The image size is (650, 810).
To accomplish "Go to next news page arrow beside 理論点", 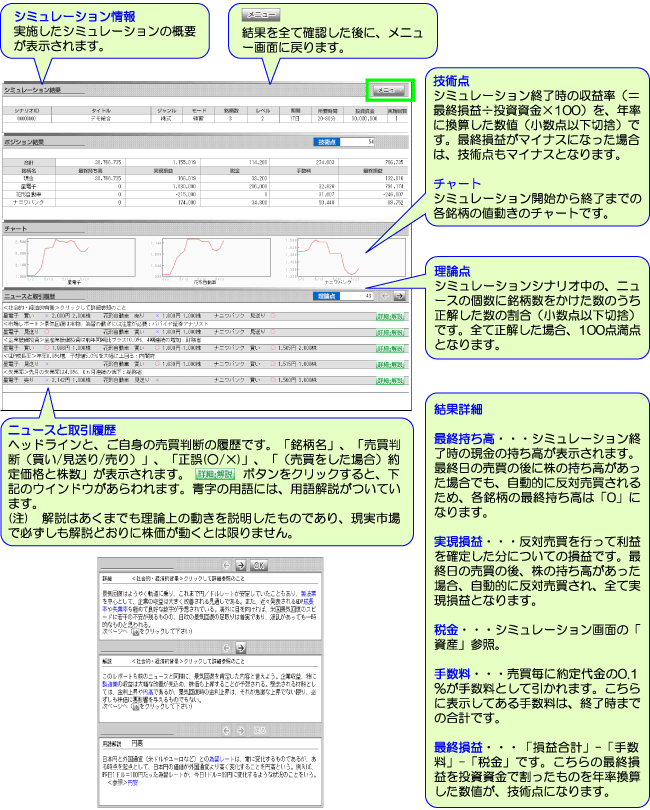I will click(399, 296).
